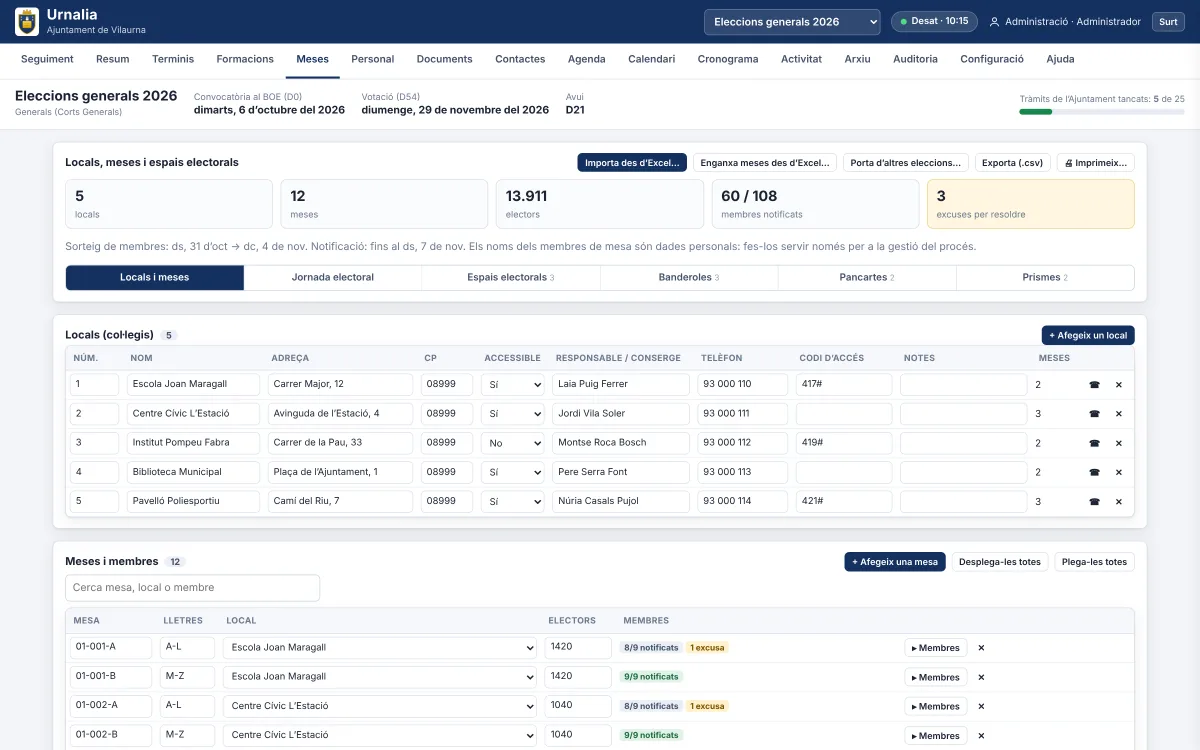Screen dimensions: 1200x750
Task: Switch to the Jornada electoral tab
Action: tap(333, 277)
